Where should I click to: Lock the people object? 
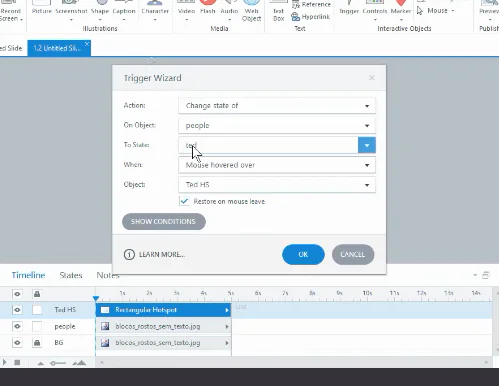pos(37,326)
